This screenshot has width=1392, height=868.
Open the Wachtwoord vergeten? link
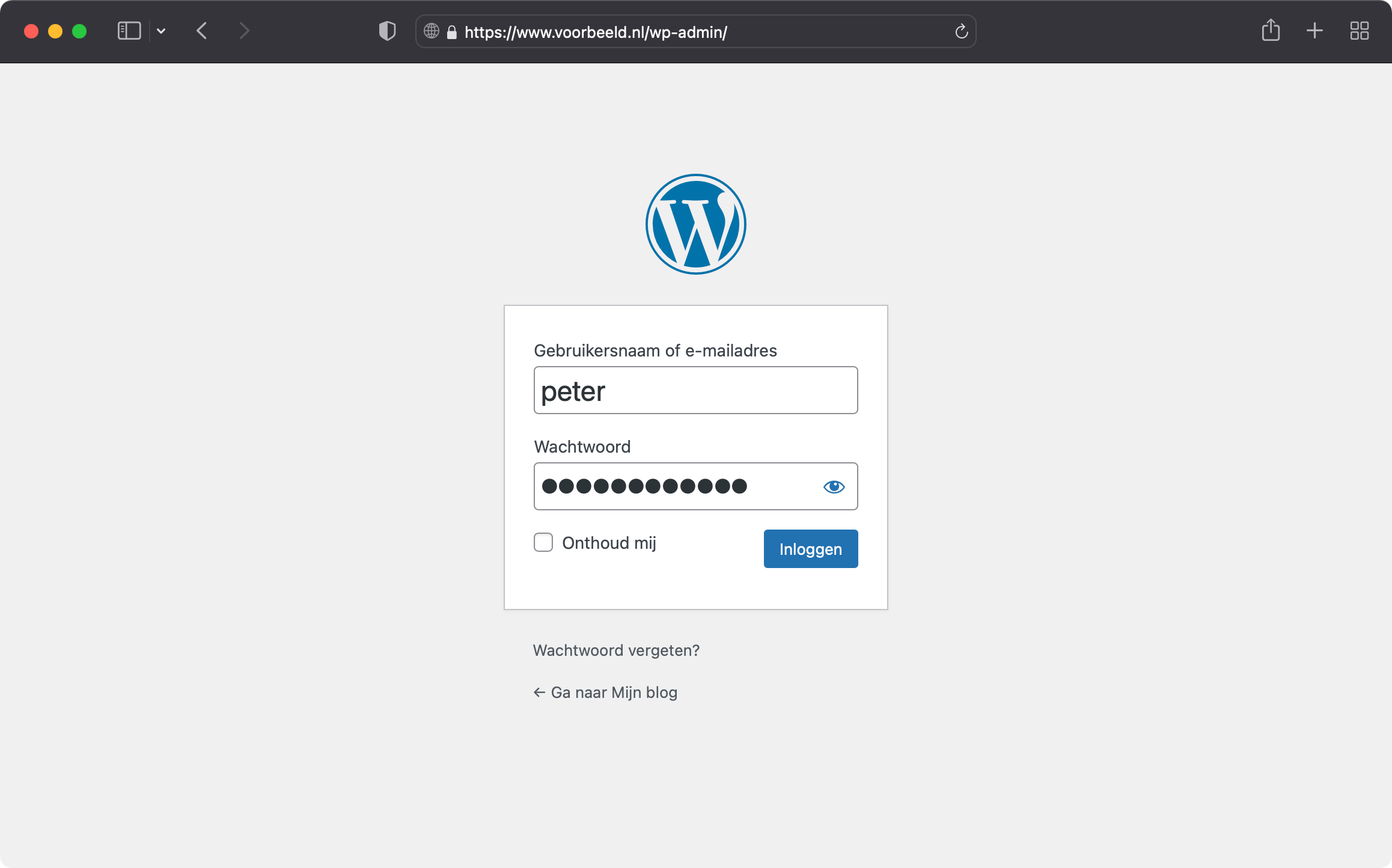point(616,650)
